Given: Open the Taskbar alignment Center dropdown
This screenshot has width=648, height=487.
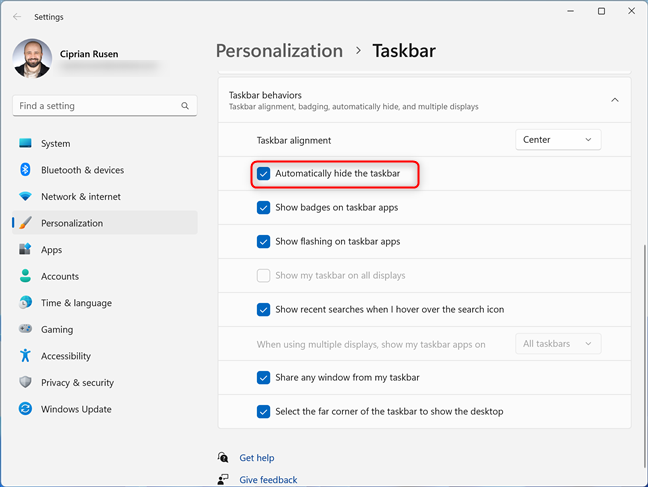Looking at the screenshot, I should pos(558,140).
